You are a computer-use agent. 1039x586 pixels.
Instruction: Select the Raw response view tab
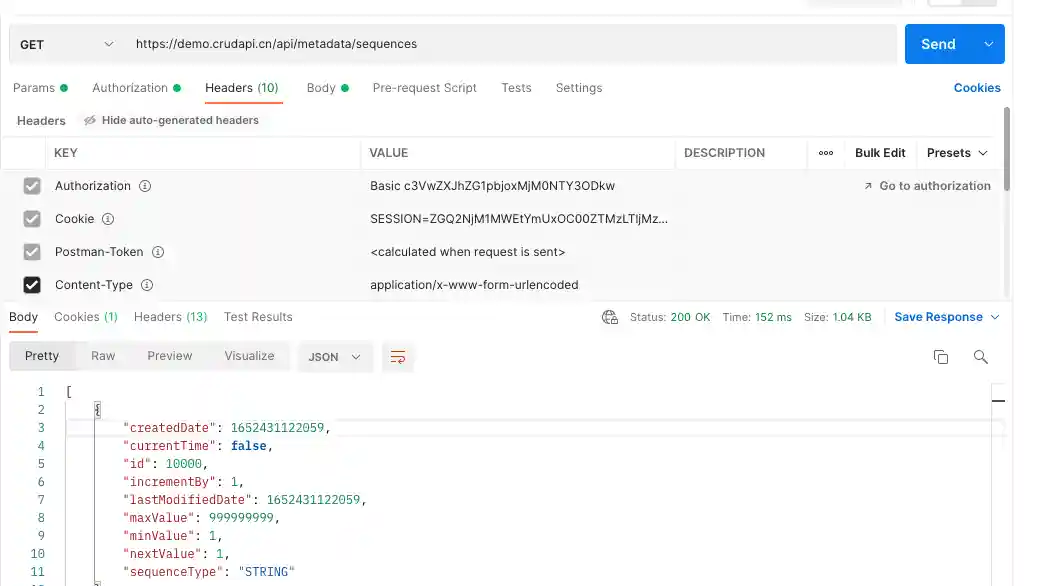103,356
